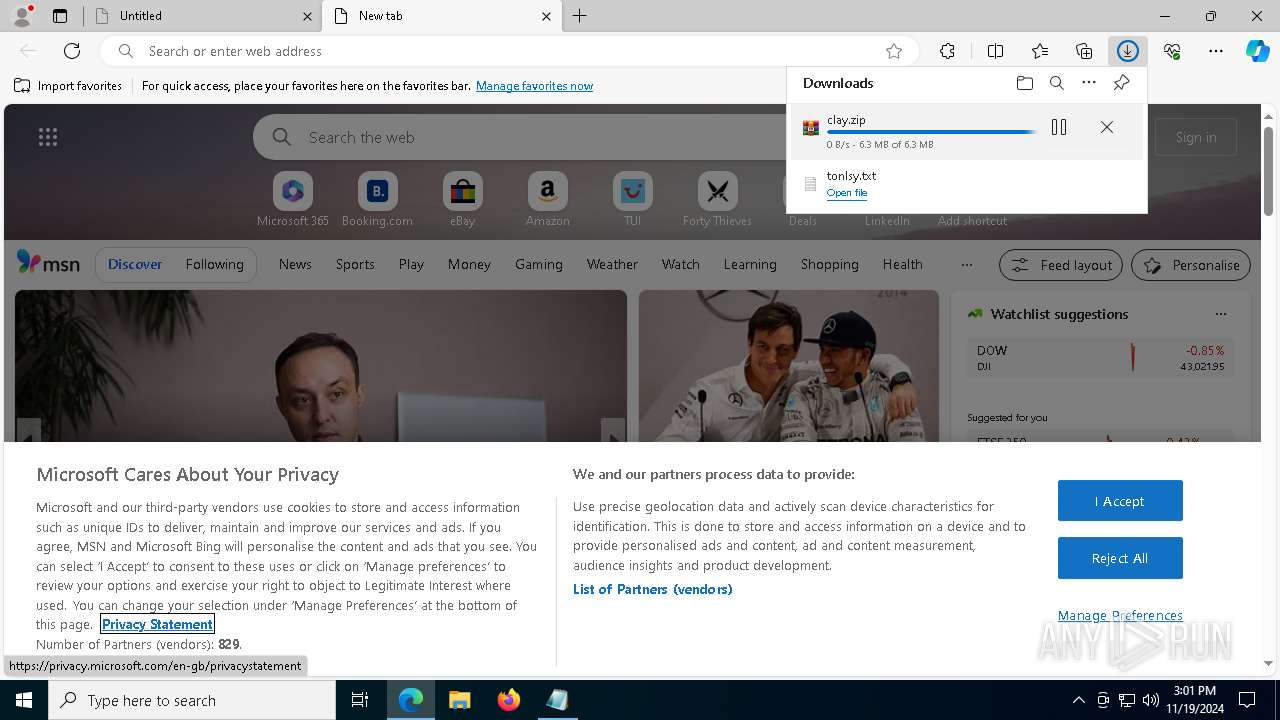Viewport: 1280px width, 720px height.
Task: Click the taskbar search box
Action: tap(192, 700)
